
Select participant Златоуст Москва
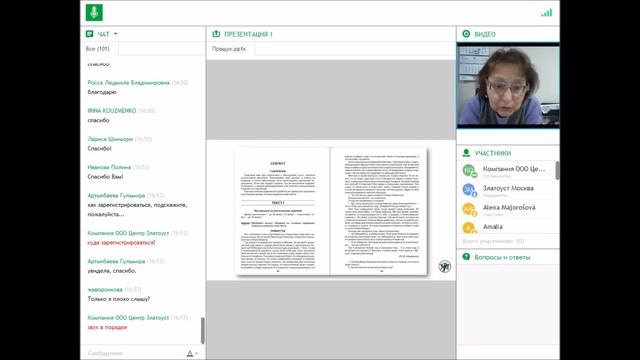click(507, 190)
